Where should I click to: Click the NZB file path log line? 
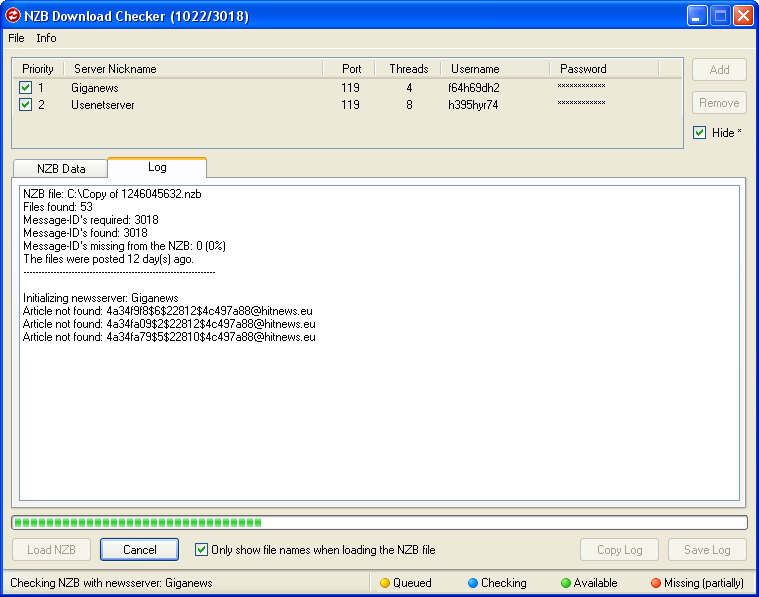pos(112,194)
